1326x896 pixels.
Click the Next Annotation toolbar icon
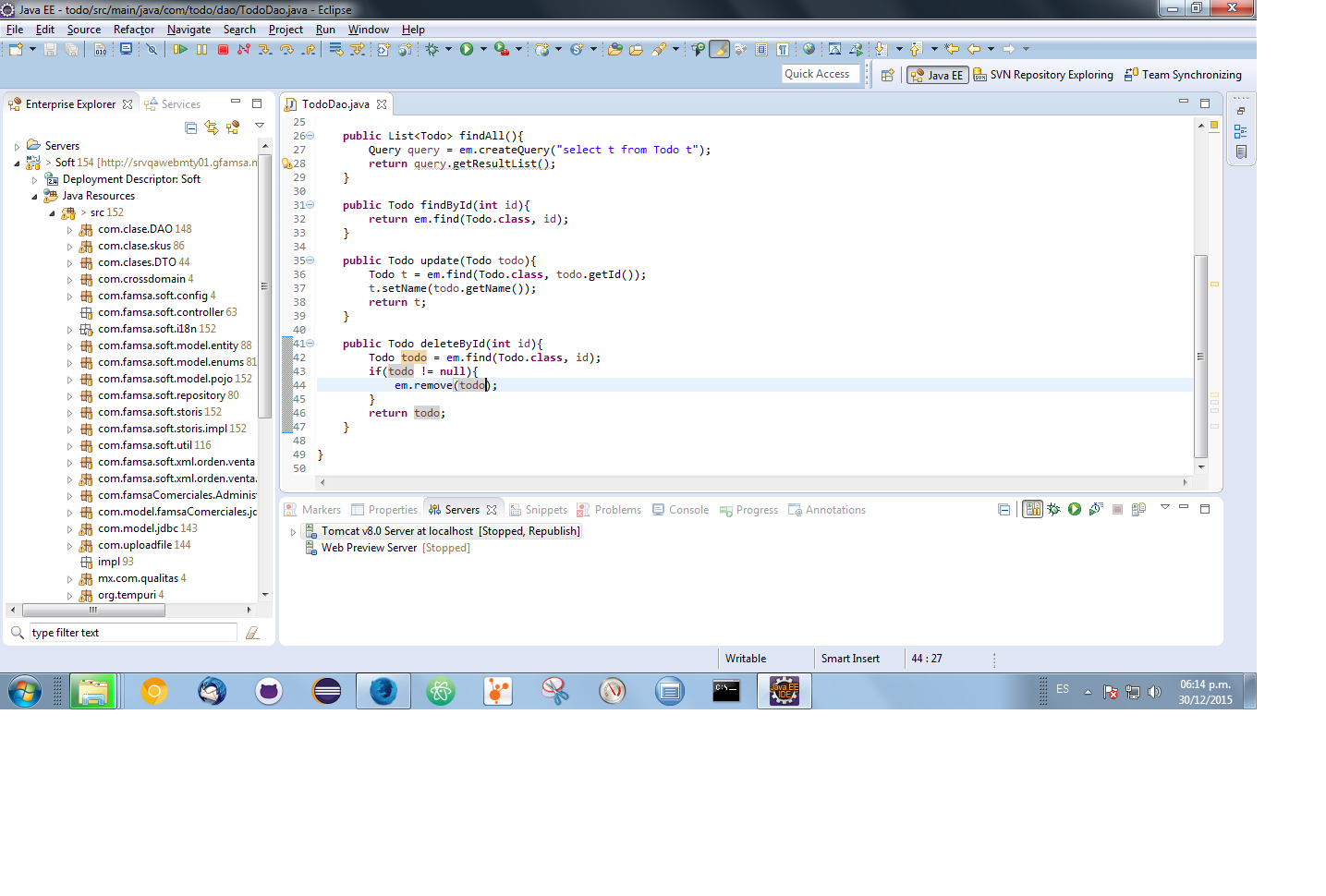(881, 49)
